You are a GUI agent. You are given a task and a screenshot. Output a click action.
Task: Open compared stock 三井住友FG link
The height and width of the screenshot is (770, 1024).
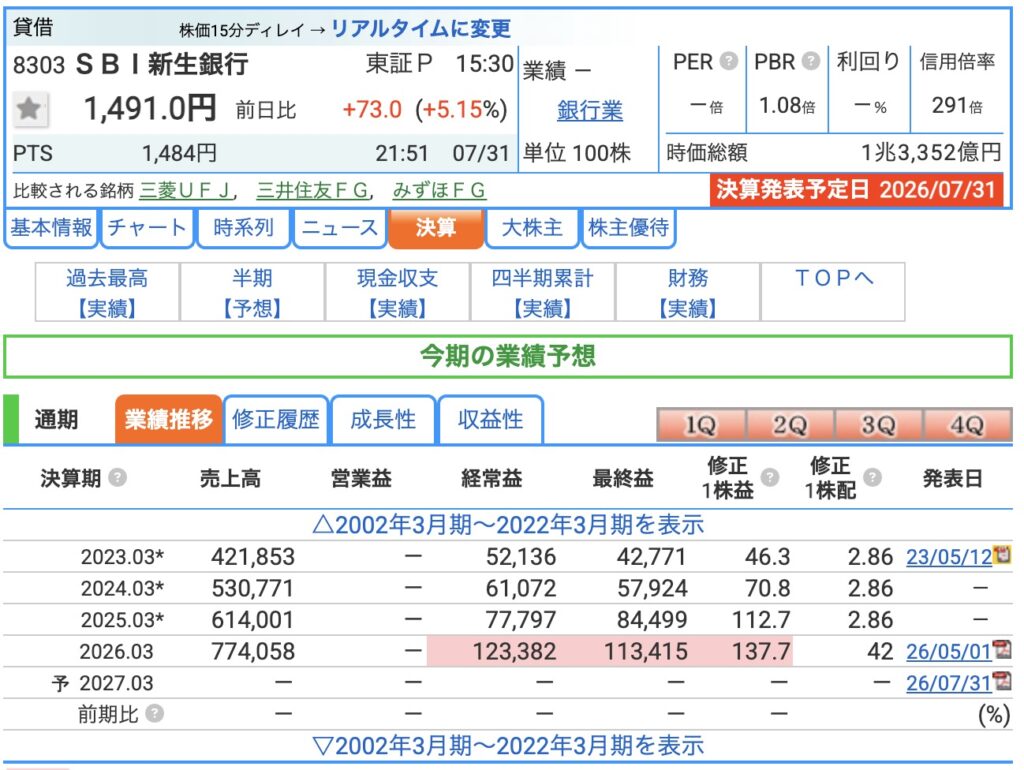click(313, 190)
